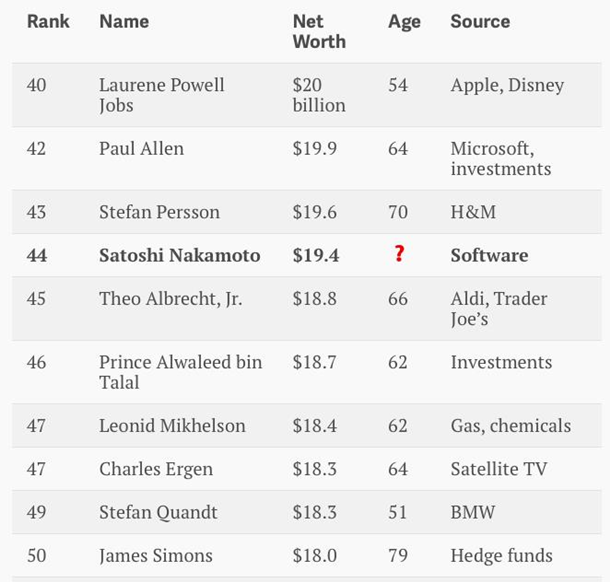Image resolution: width=610 pixels, height=582 pixels.
Task: Click the Source column header
Action: pyautogui.click(x=480, y=21)
